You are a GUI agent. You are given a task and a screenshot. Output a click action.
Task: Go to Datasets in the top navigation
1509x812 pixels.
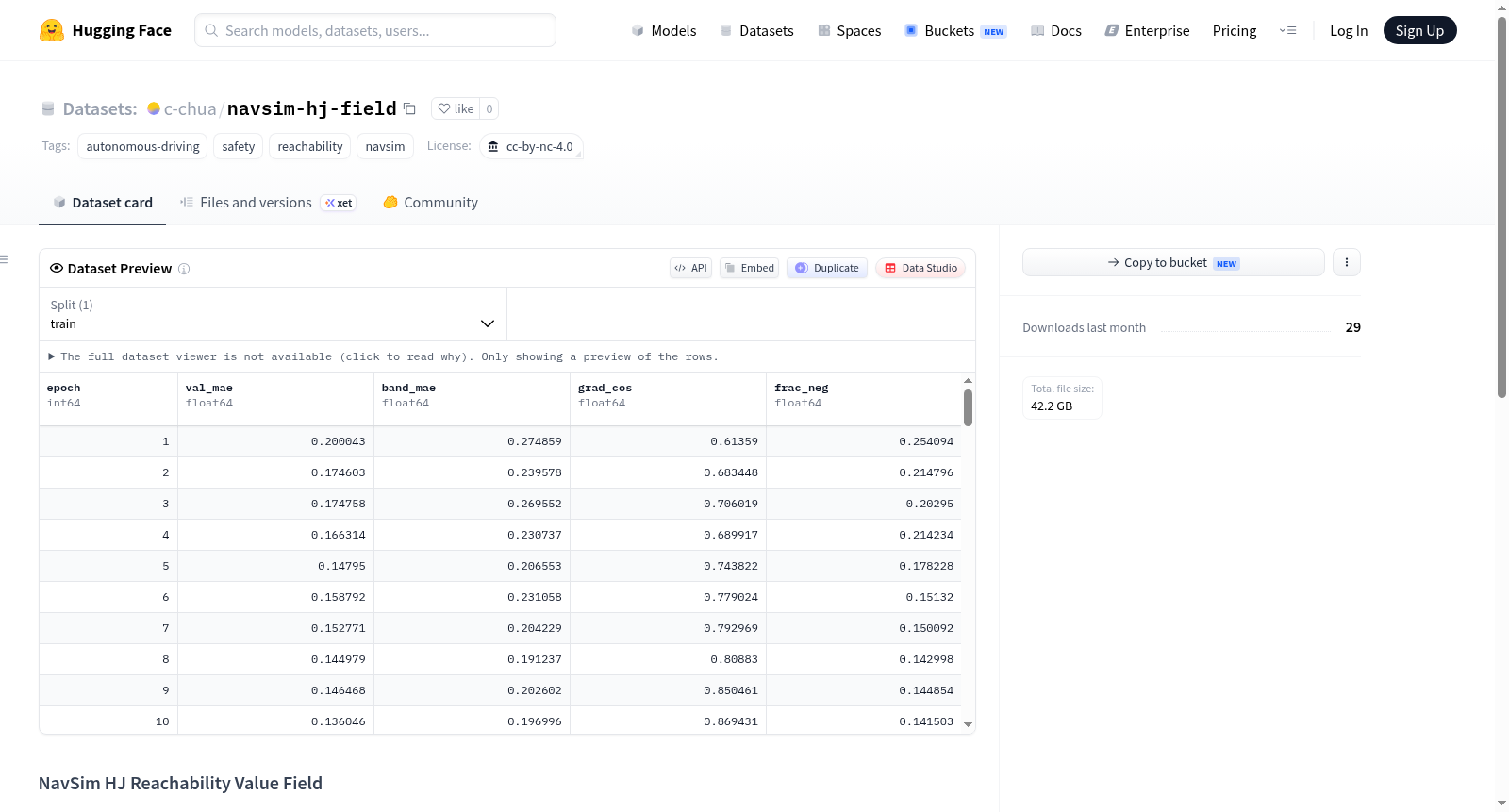point(756,30)
